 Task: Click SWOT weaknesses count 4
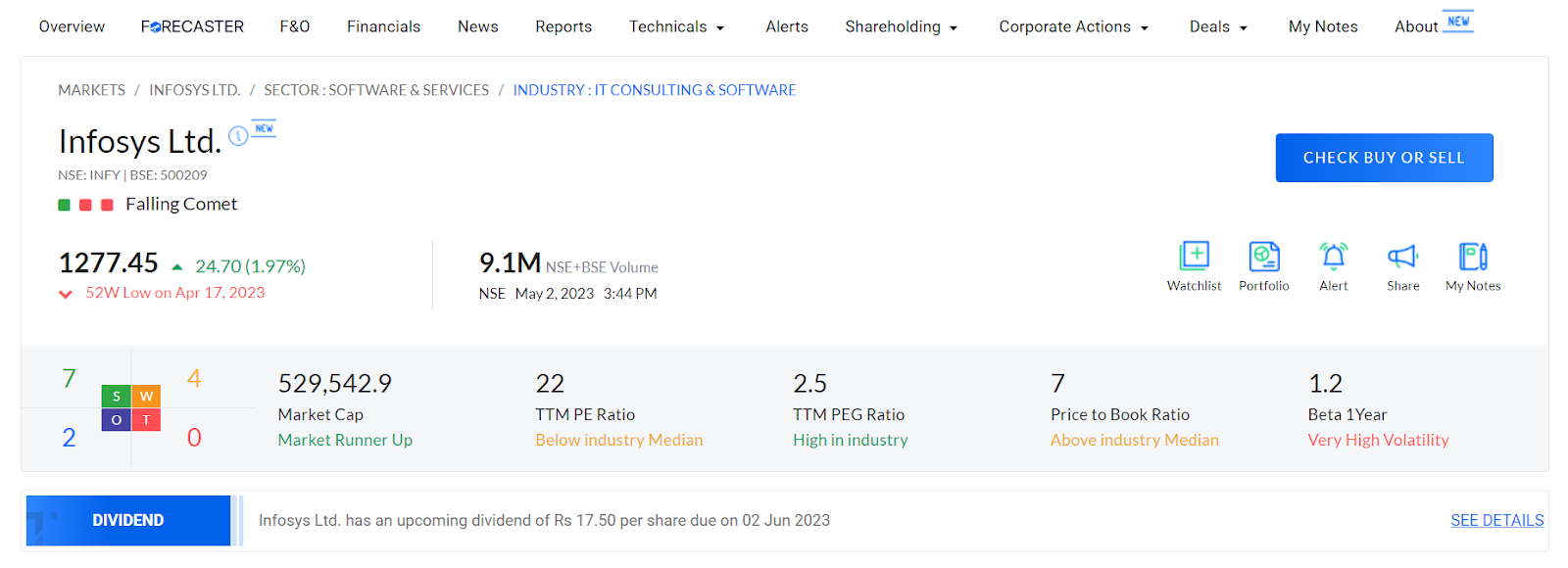point(194,379)
